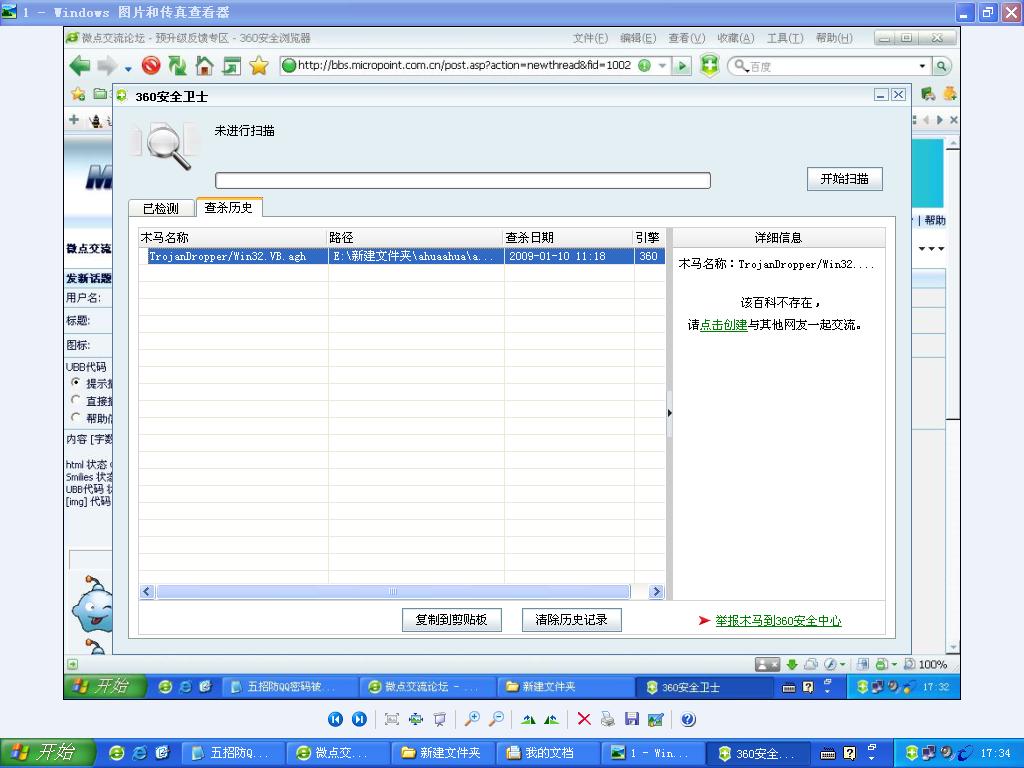Image resolution: width=1024 pixels, height=768 pixels.
Task: Open the 收藏(A) menu in 360 browser
Action: pyautogui.click(x=735, y=38)
